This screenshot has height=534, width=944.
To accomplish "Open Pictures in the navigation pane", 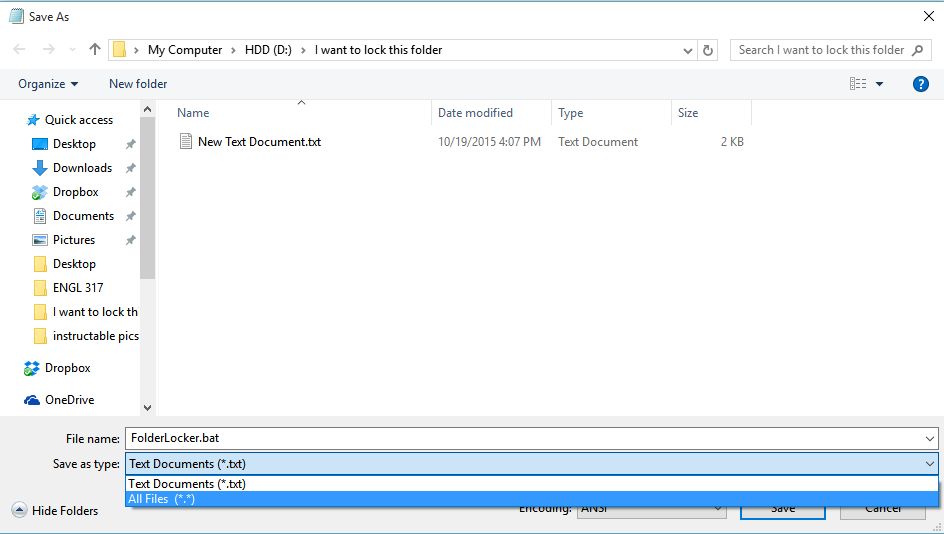I will (73, 240).
